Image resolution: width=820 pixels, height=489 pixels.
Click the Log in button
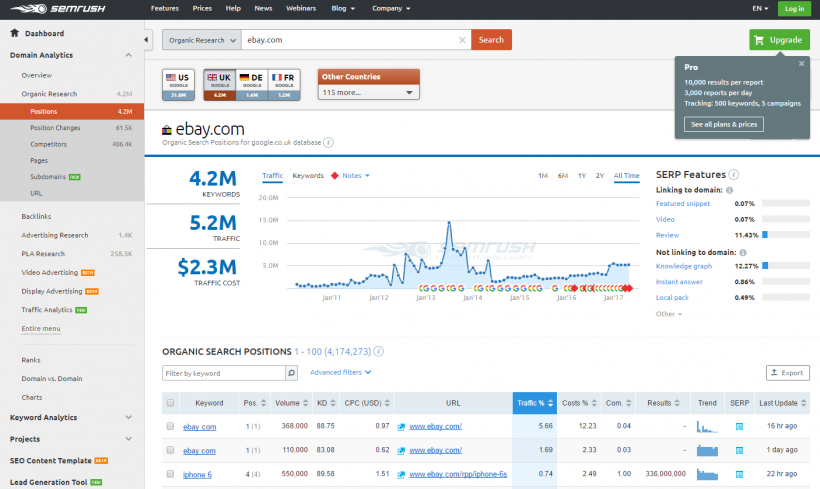click(794, 8)
